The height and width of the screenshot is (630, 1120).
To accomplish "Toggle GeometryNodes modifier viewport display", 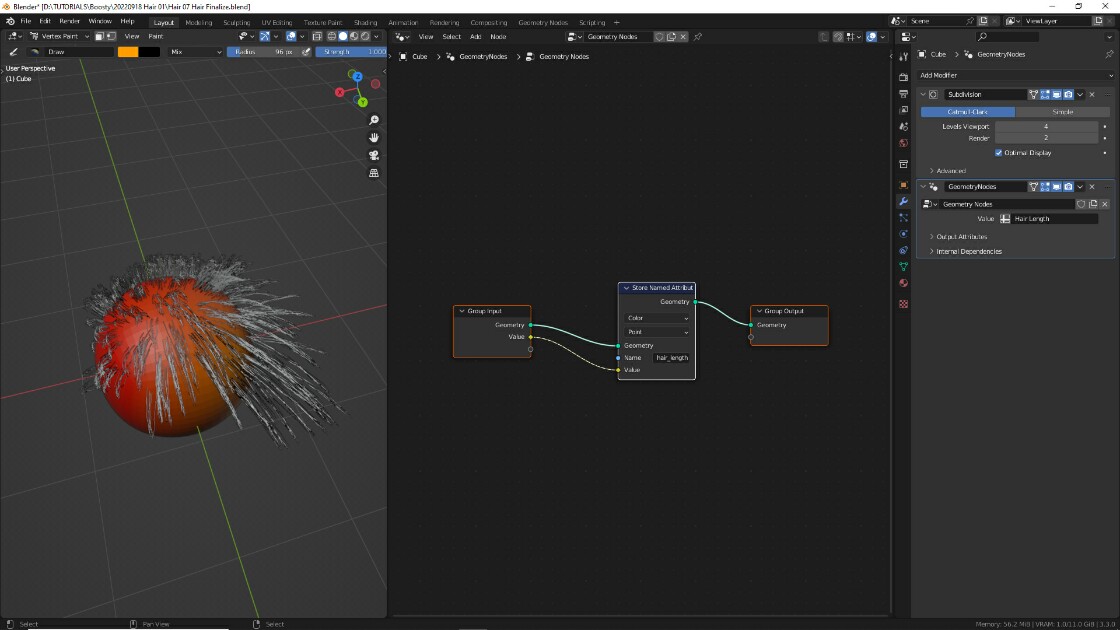I will 1056,186.
